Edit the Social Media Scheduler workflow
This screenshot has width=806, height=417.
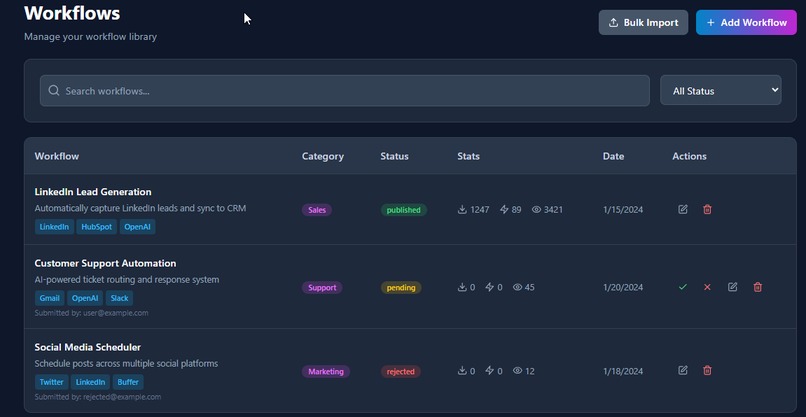tap(683, 370)
